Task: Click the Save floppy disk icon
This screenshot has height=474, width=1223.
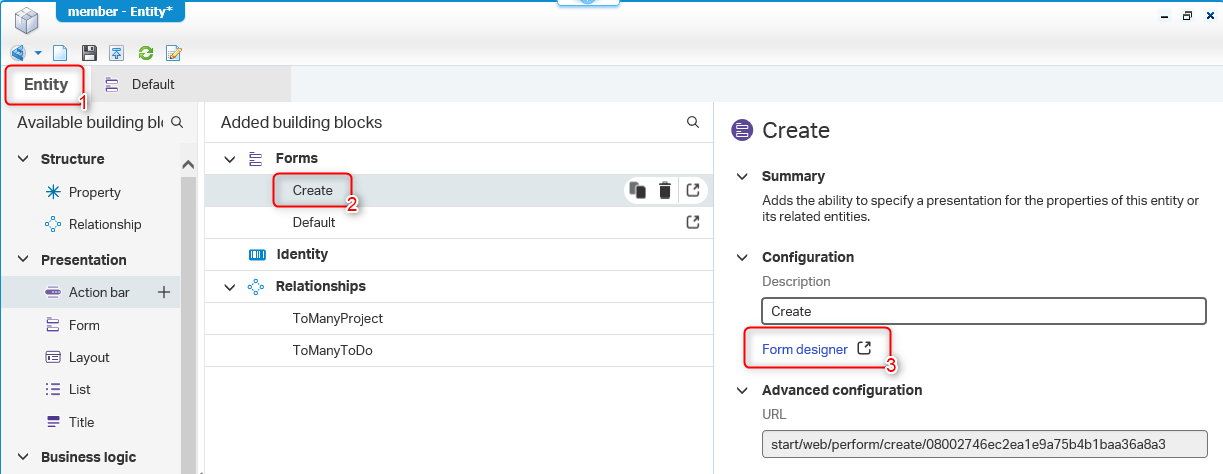Action: (89, 53)
